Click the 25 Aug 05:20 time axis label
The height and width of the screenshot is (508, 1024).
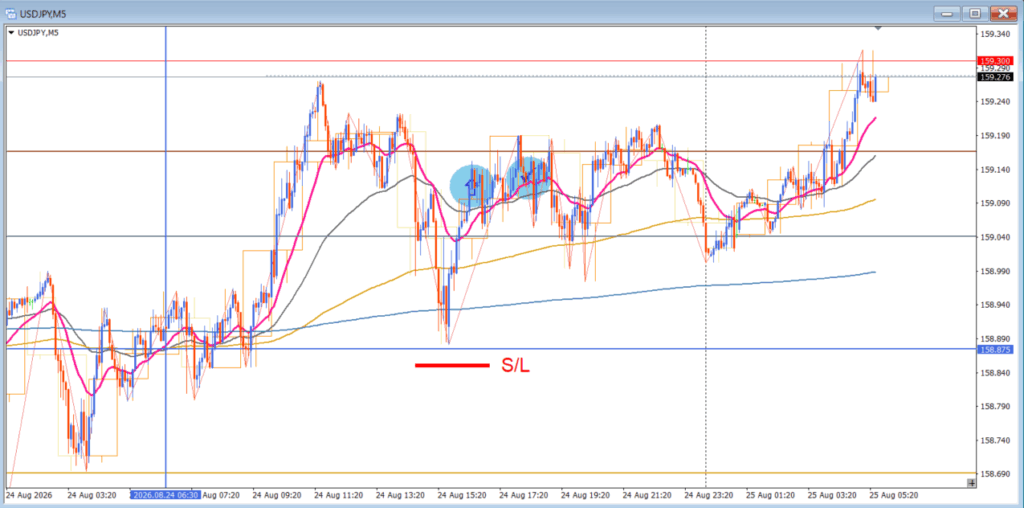coord(894,495)
